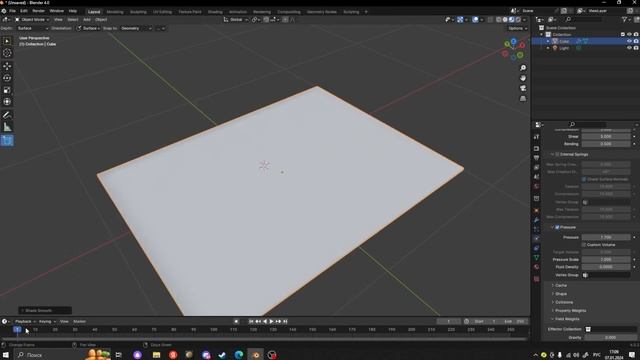Viewport: 640px width, 360px height.
Task: Select the Select Box tool
Action: [7, 41]
